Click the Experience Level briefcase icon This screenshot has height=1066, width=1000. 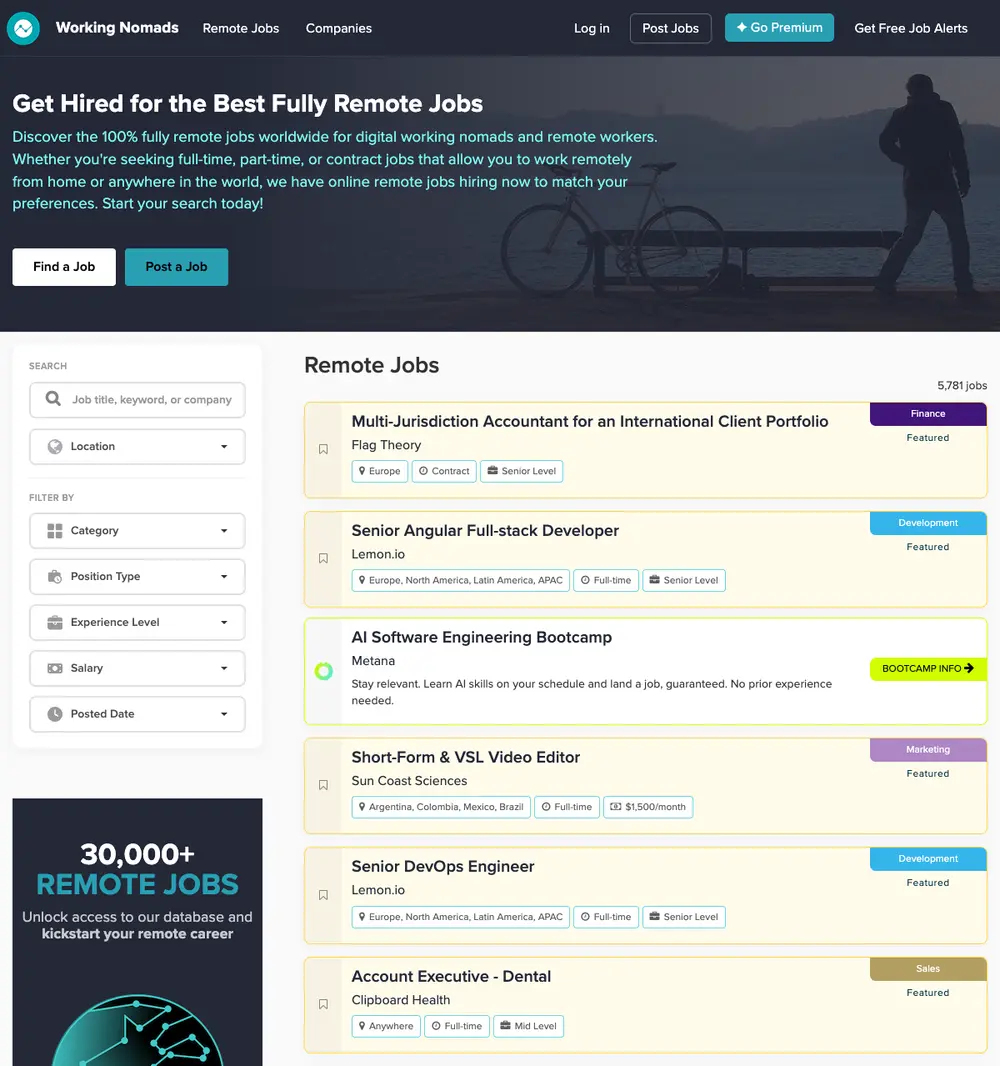55,622
